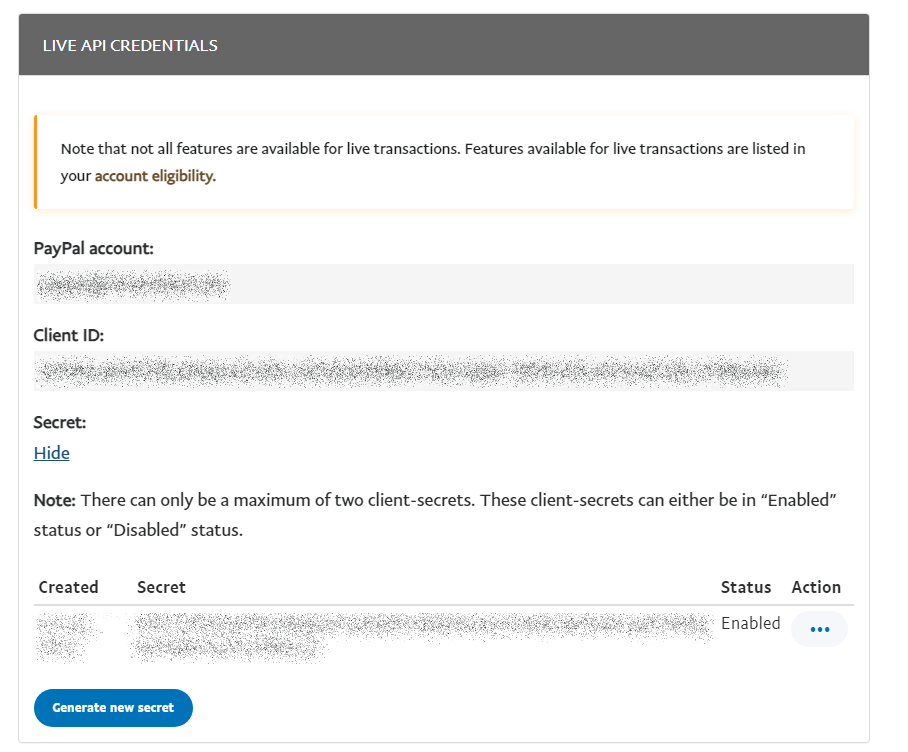Click the blurred secret value in the table
The height and width of the screenshot is (752, 908).
pyautogui.click(x=420, y=631)
